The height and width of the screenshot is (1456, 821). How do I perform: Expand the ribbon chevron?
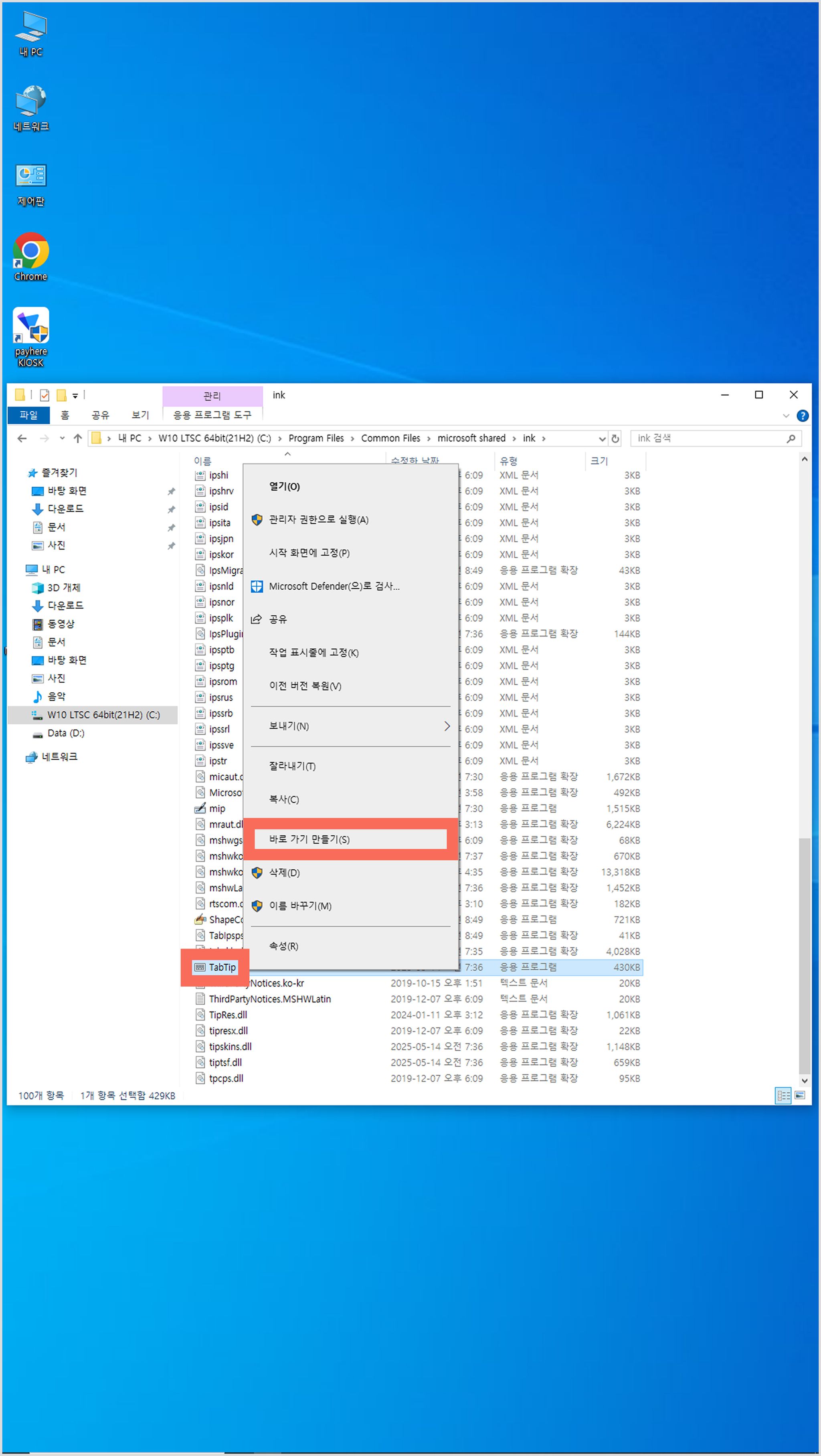pos(786,415)
